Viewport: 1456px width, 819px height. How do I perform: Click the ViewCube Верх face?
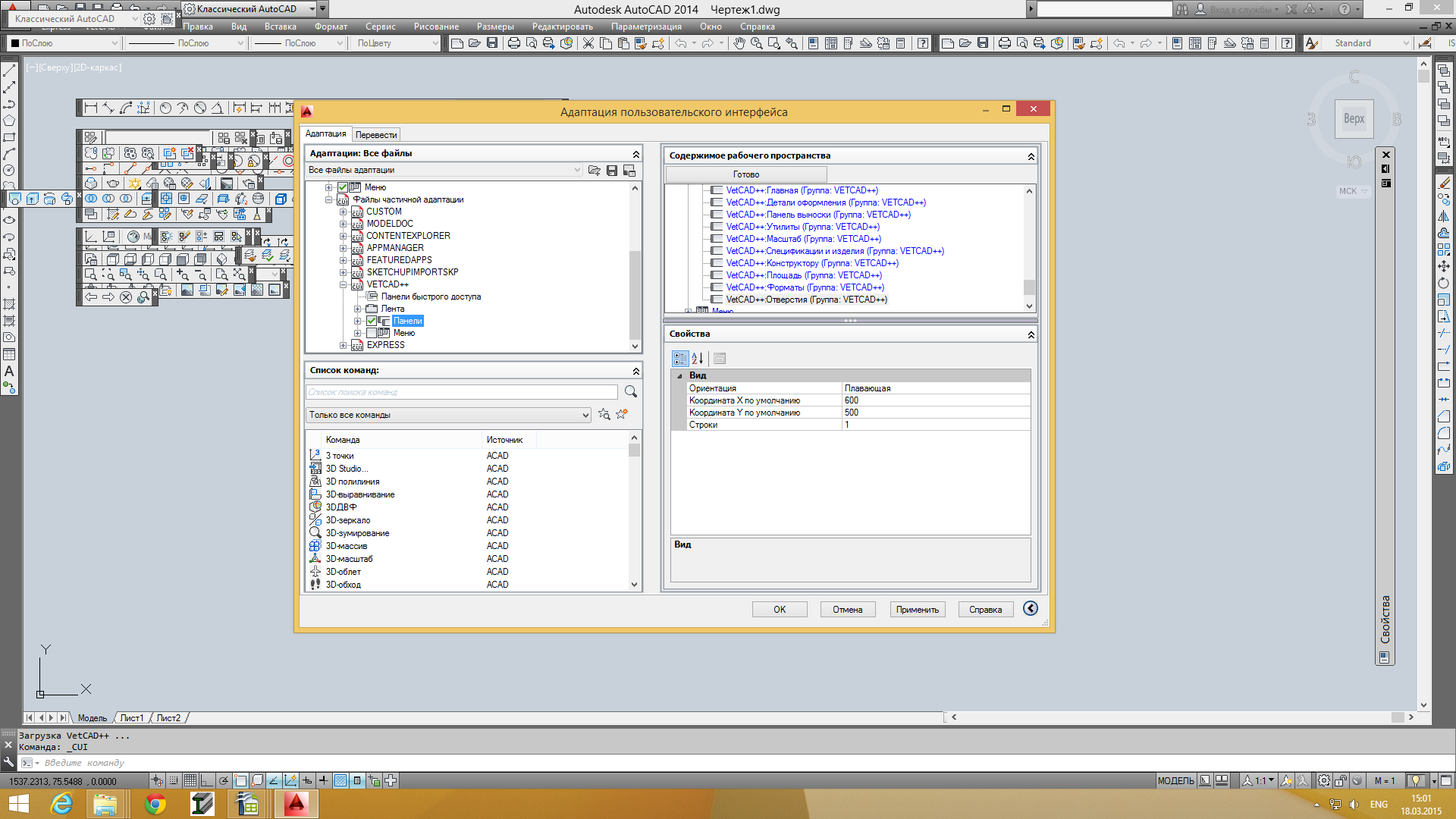point(1354,118)
